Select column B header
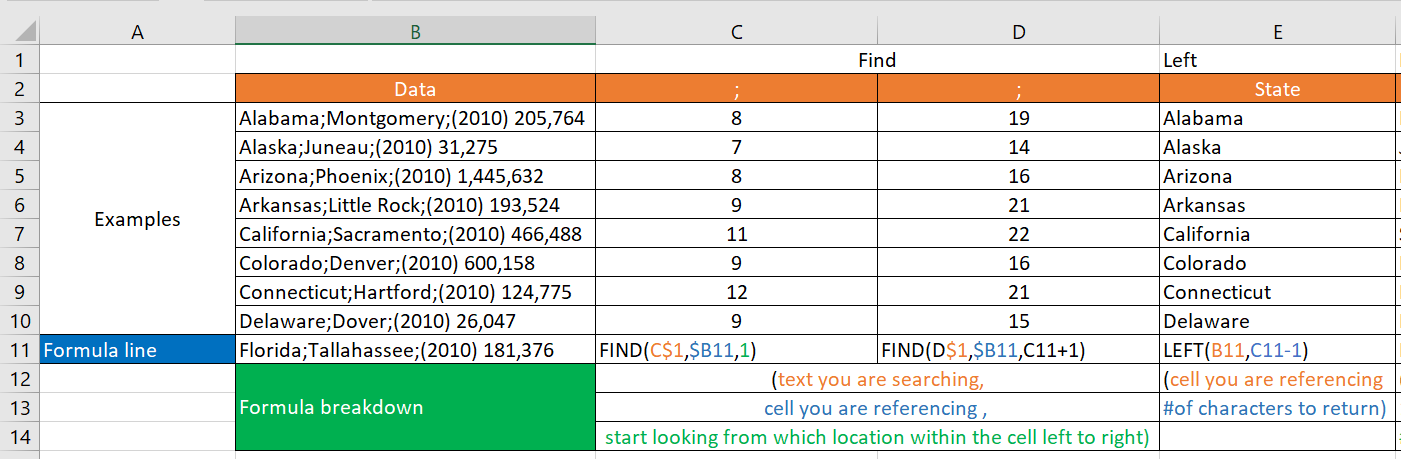Image resolution: width=1401 pixels, height=459 pixels. coord(415,31)
